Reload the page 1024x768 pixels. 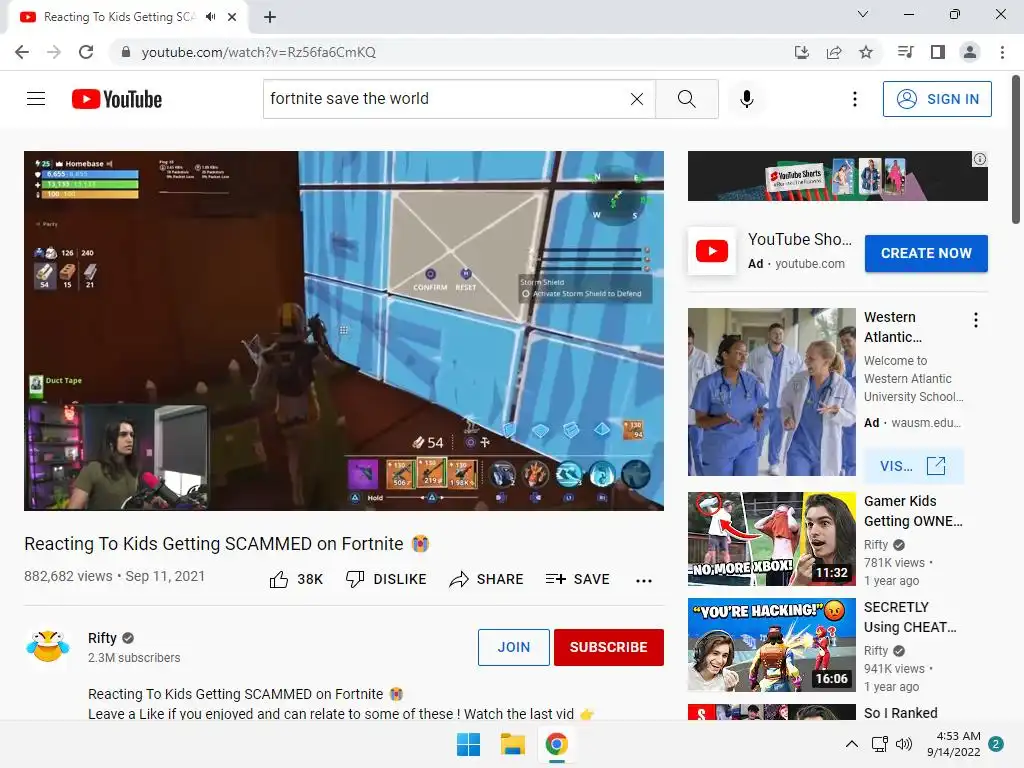tap(86, 52)
